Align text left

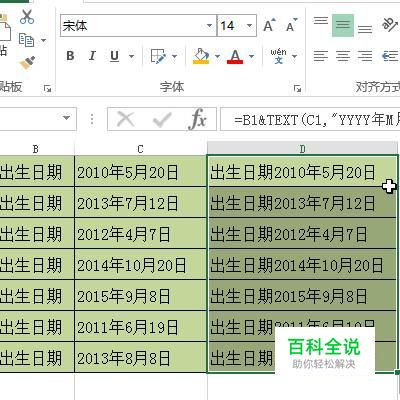321,56
